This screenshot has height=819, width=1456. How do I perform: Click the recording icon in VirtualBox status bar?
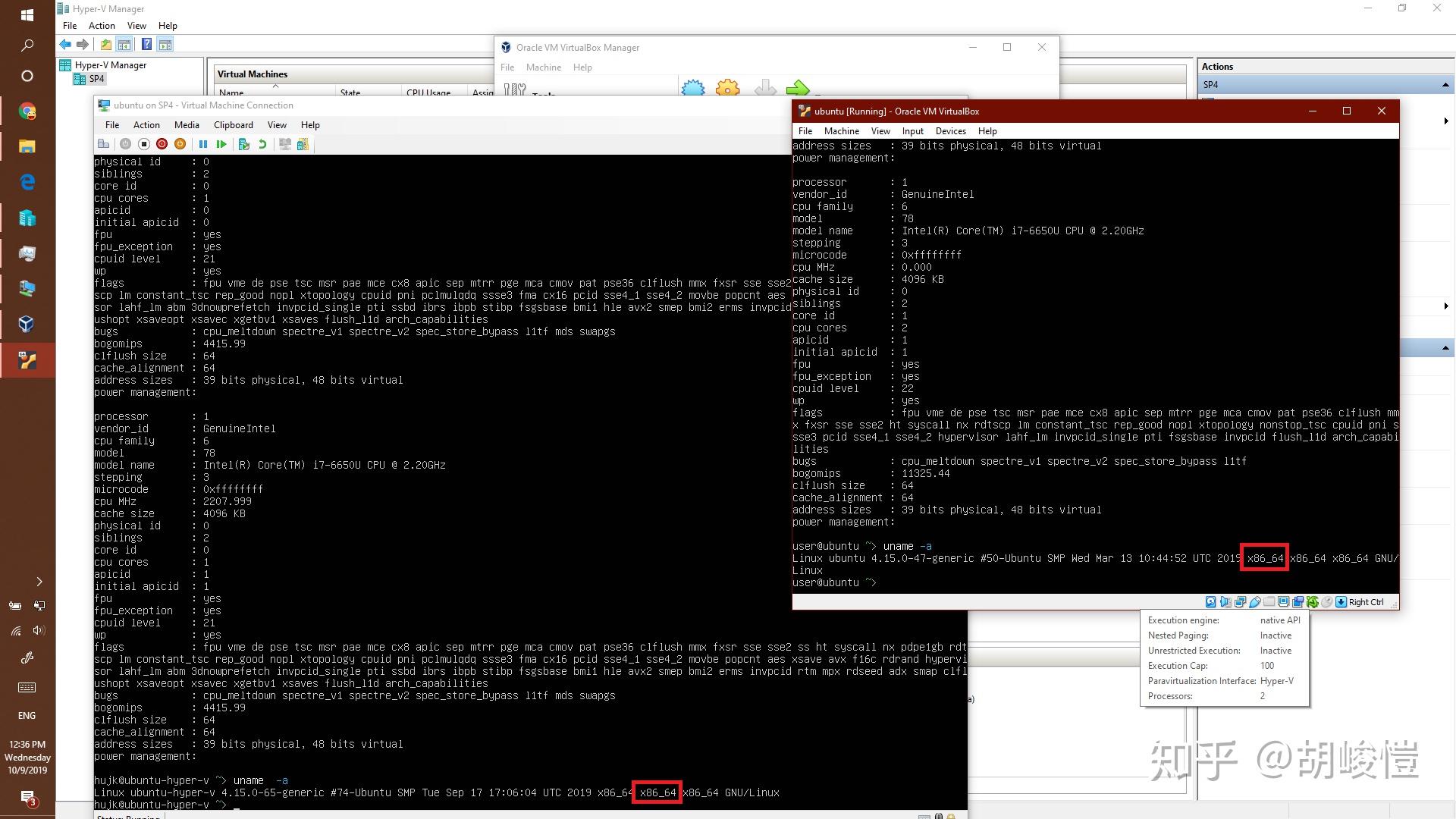(x=1298, y=602)
